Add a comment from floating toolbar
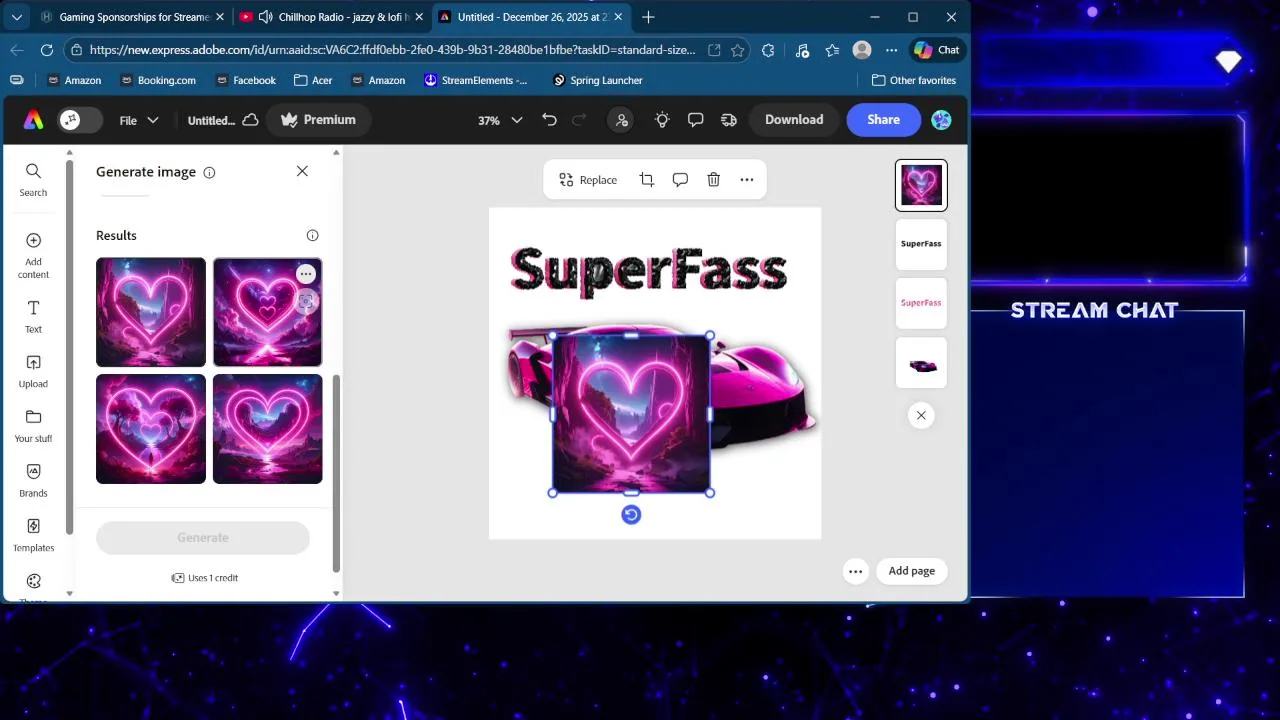This screenshot has height=720, width=1280. [x=680, y=180]
